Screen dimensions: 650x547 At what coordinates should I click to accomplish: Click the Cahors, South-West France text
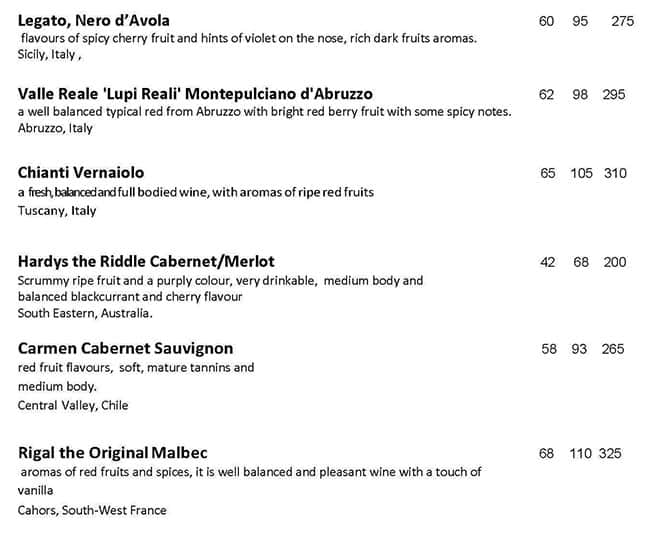92,510
